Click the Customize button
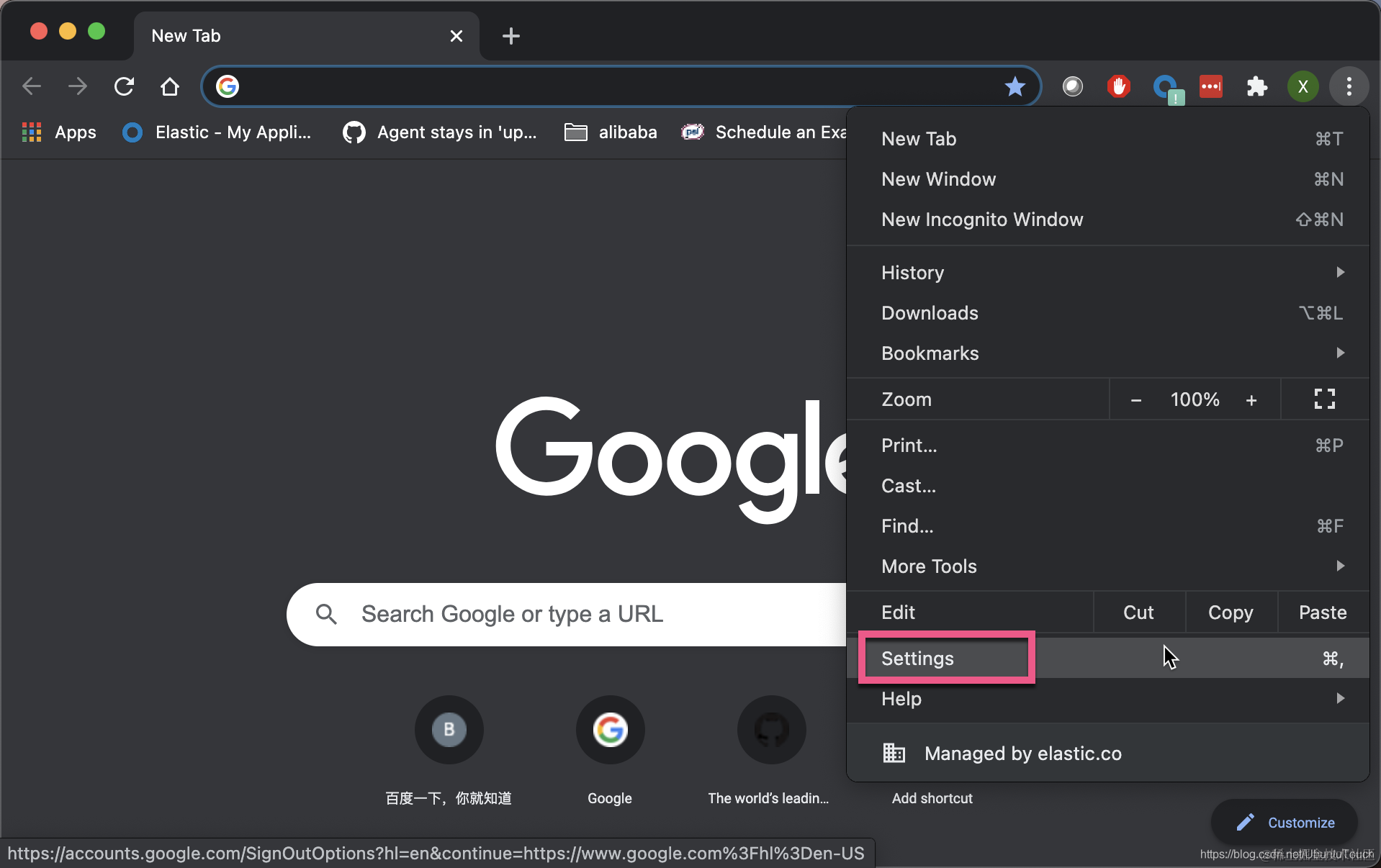The image size is (1381, 868). click(1285, 823)
